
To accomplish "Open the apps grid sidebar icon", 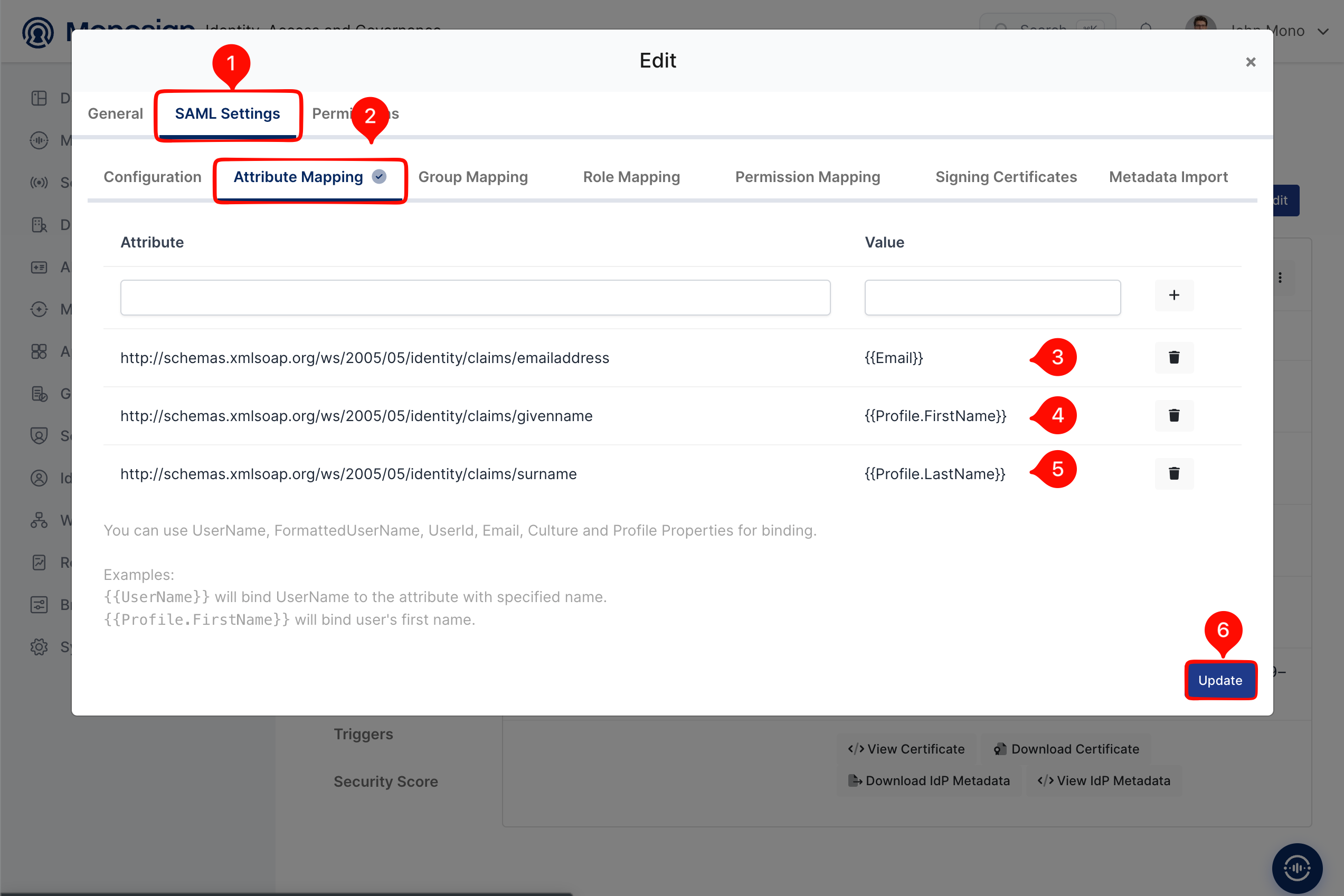I will point(39,351).
